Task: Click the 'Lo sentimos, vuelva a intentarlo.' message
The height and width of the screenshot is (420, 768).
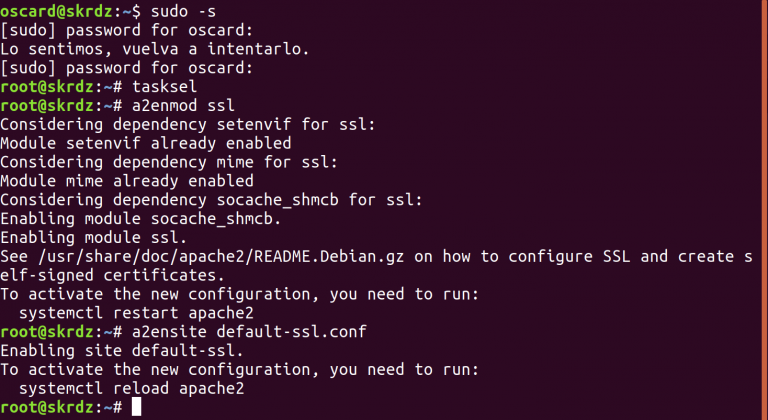Action: (x=155, y=49)
